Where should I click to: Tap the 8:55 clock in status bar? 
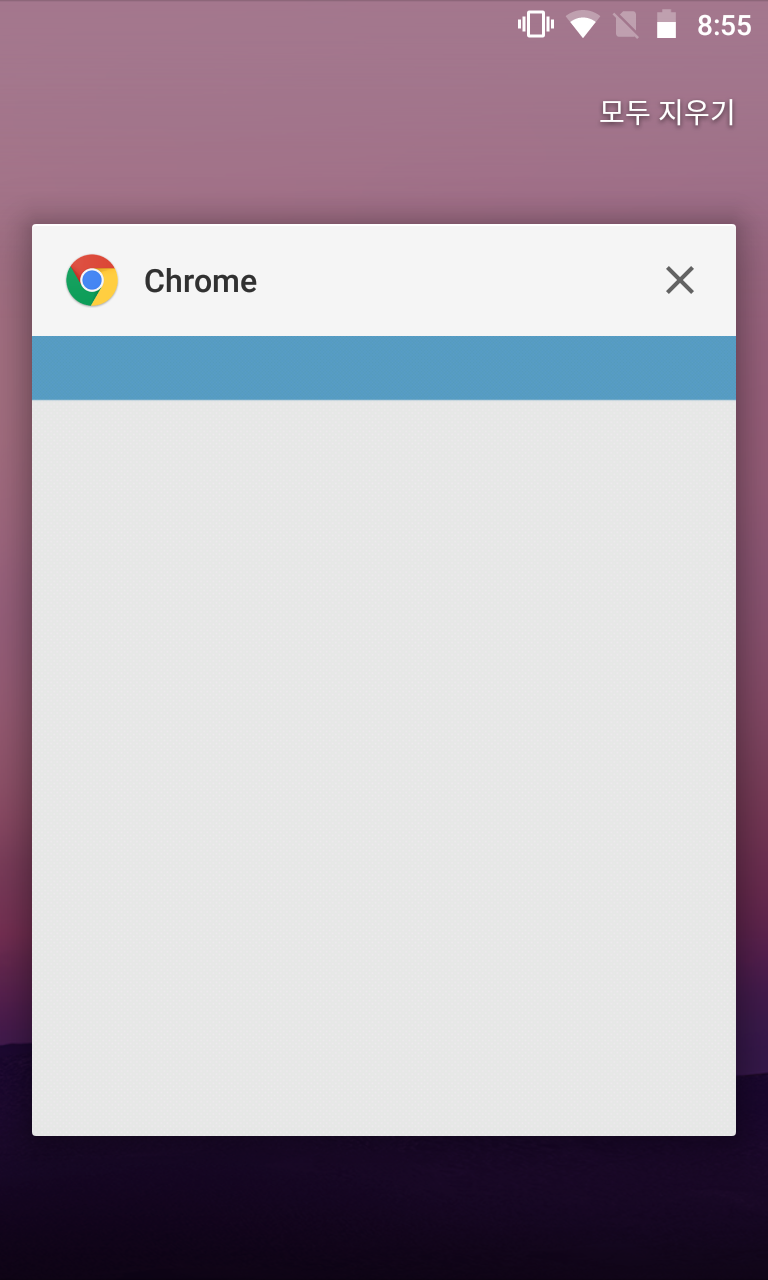(724, 25)
